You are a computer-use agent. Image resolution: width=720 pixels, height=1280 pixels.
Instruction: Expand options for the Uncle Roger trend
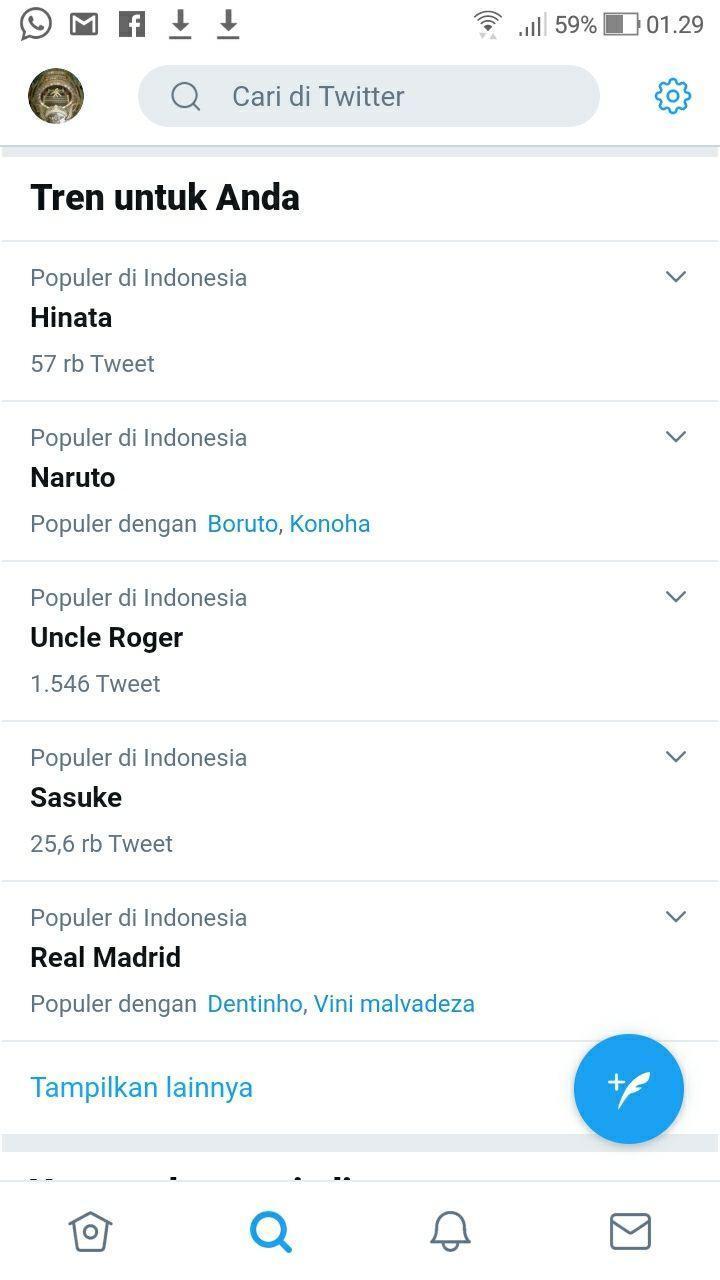pyautogui.click(x=676, y=597)
